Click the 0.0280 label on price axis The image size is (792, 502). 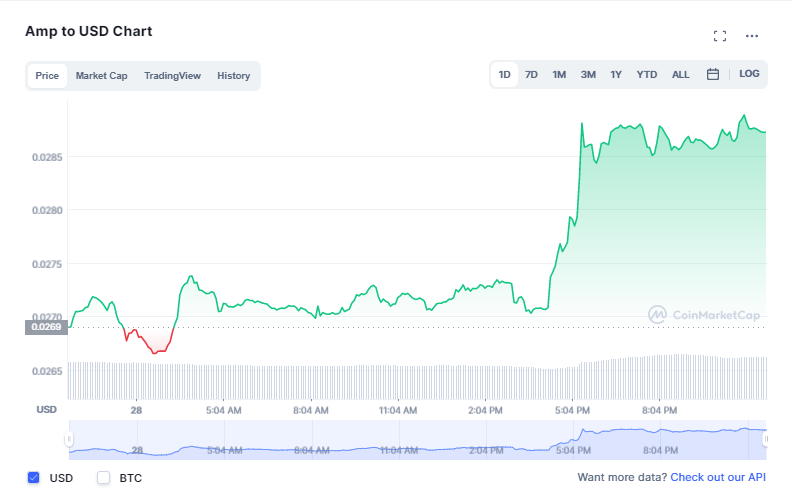point(47,211)
